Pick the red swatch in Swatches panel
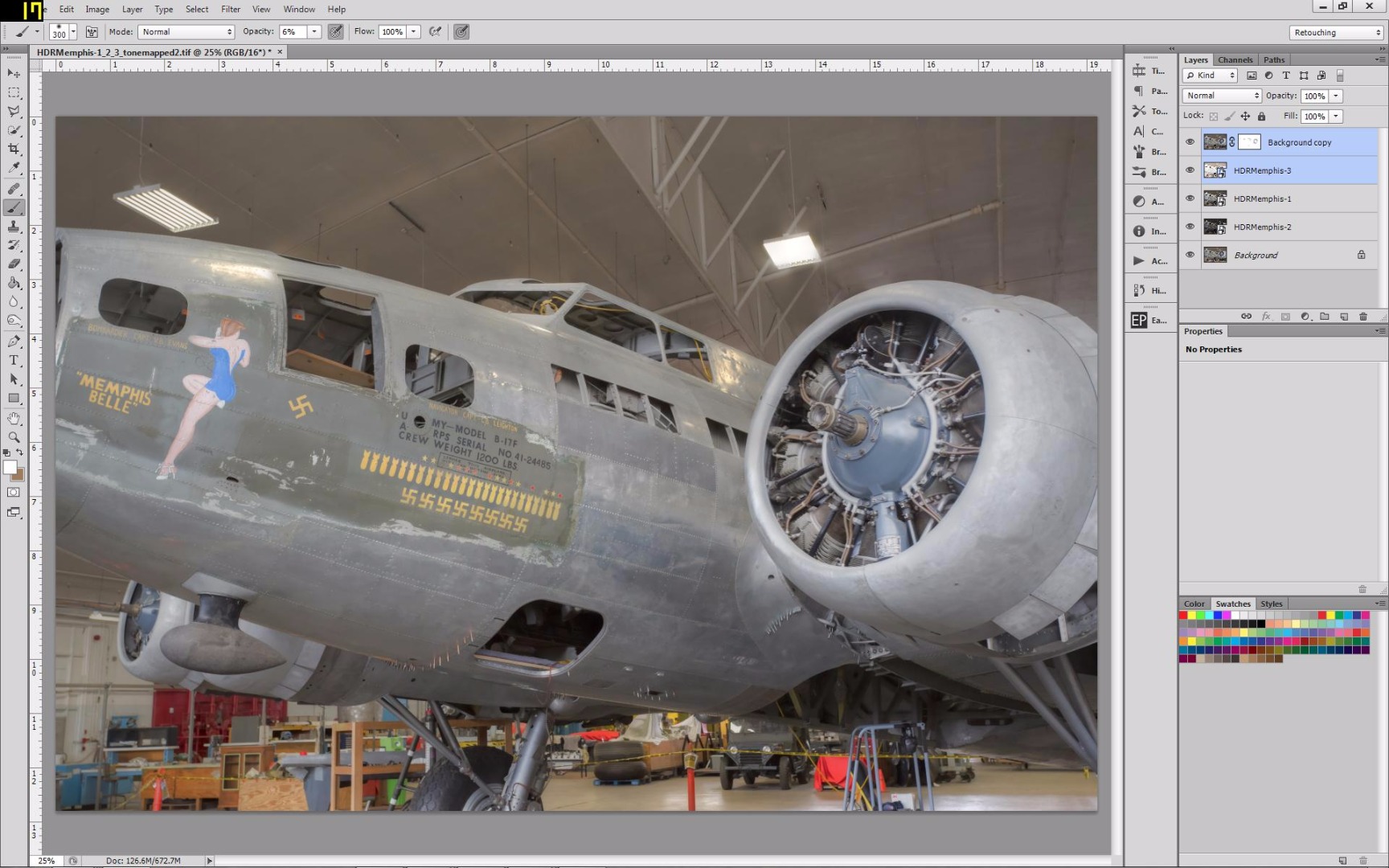The height and width of the screenshot is (868, 1389). point(1183,616)
